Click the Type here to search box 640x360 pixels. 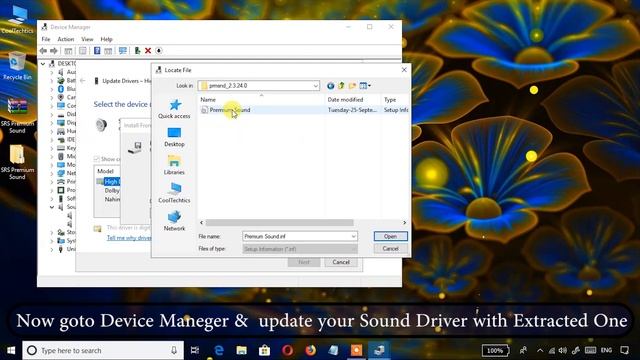click(x=103, y=350)
